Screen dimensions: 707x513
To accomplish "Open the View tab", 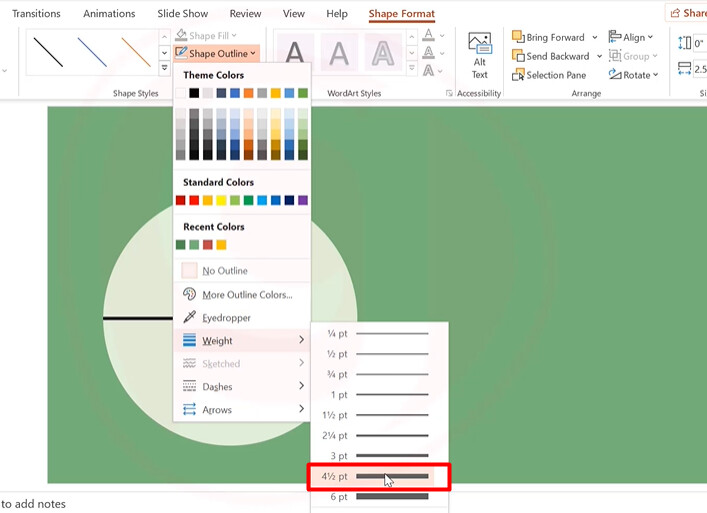I will point(294,14).
